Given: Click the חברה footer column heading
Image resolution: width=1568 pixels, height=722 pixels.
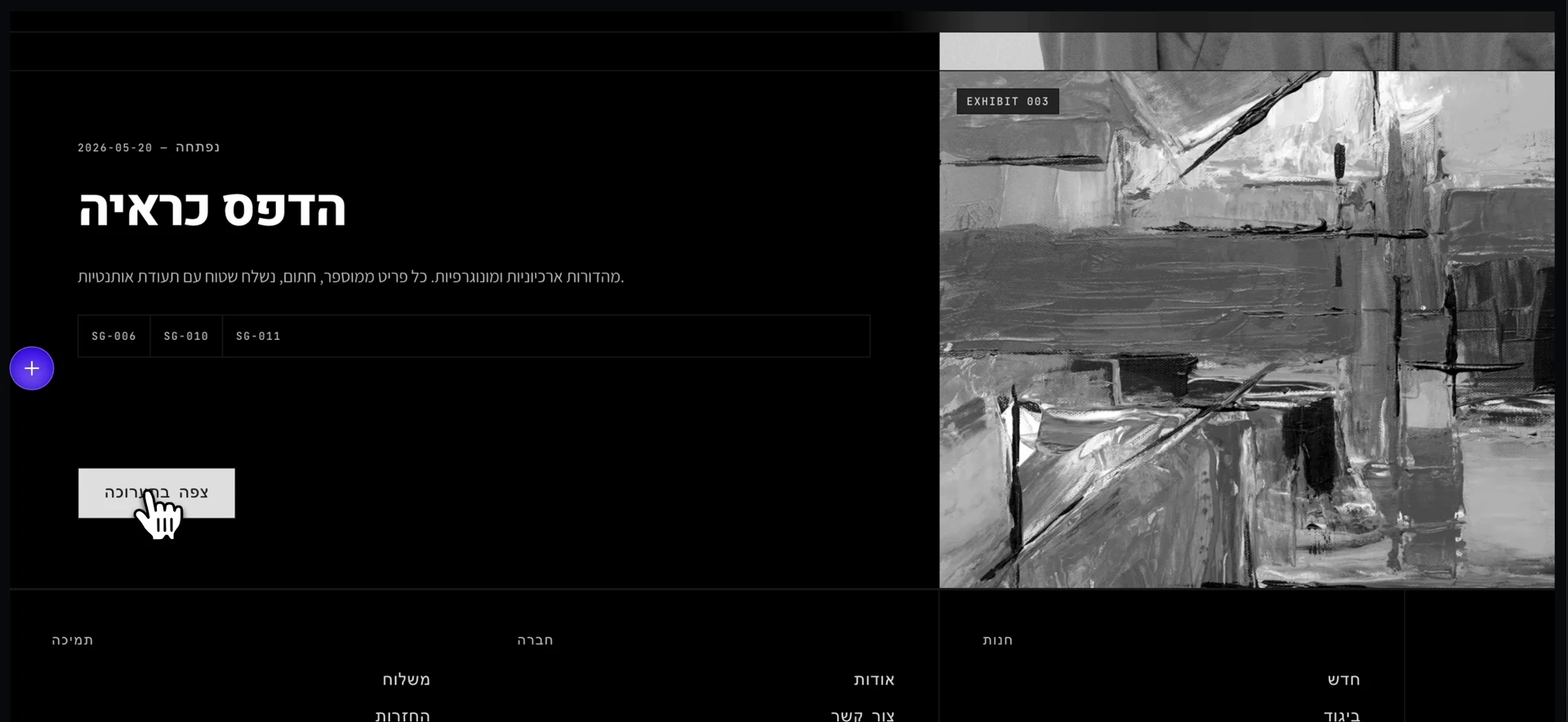Looking at the screenshot, I should (535, 640).
